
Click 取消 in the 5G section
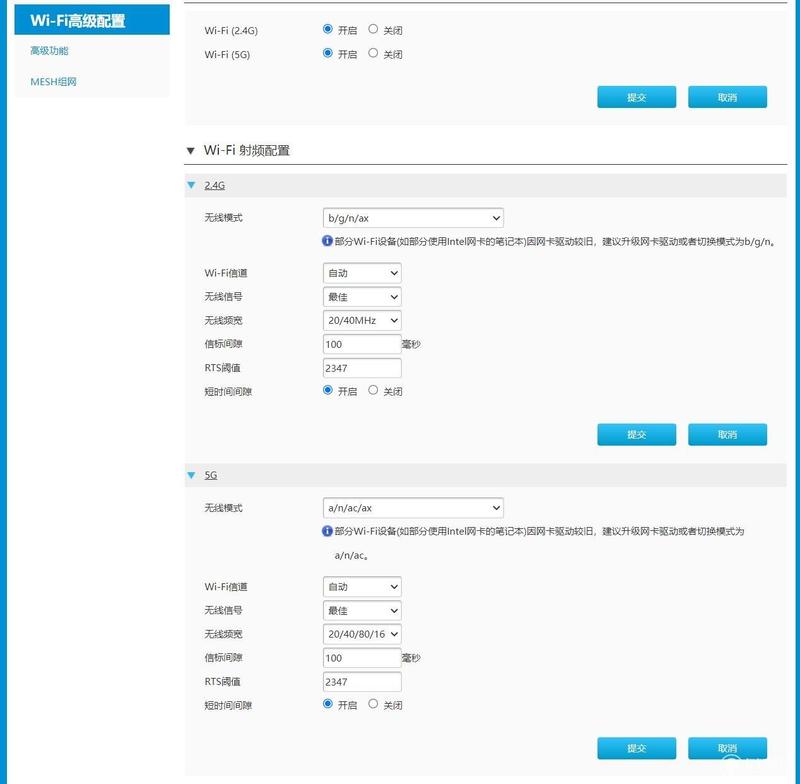click(727, 748)
